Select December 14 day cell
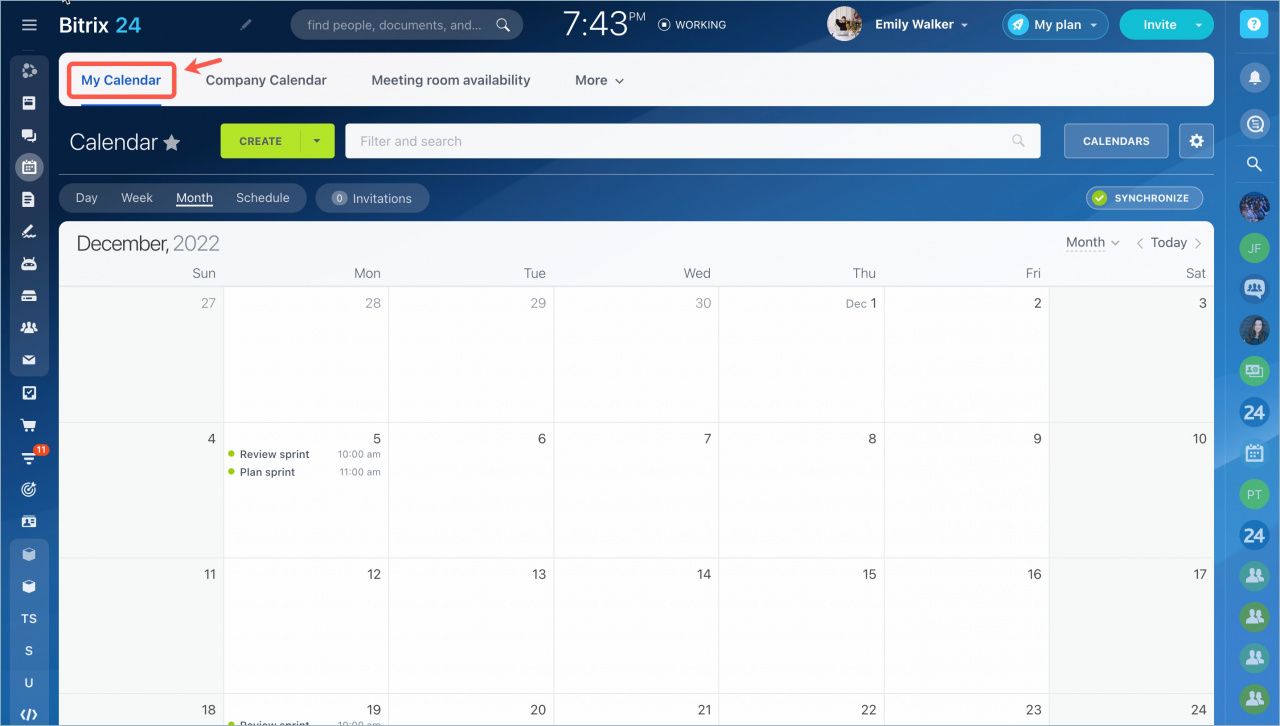This screenshot has width=1280, height=726. click(x=636, y=626)
